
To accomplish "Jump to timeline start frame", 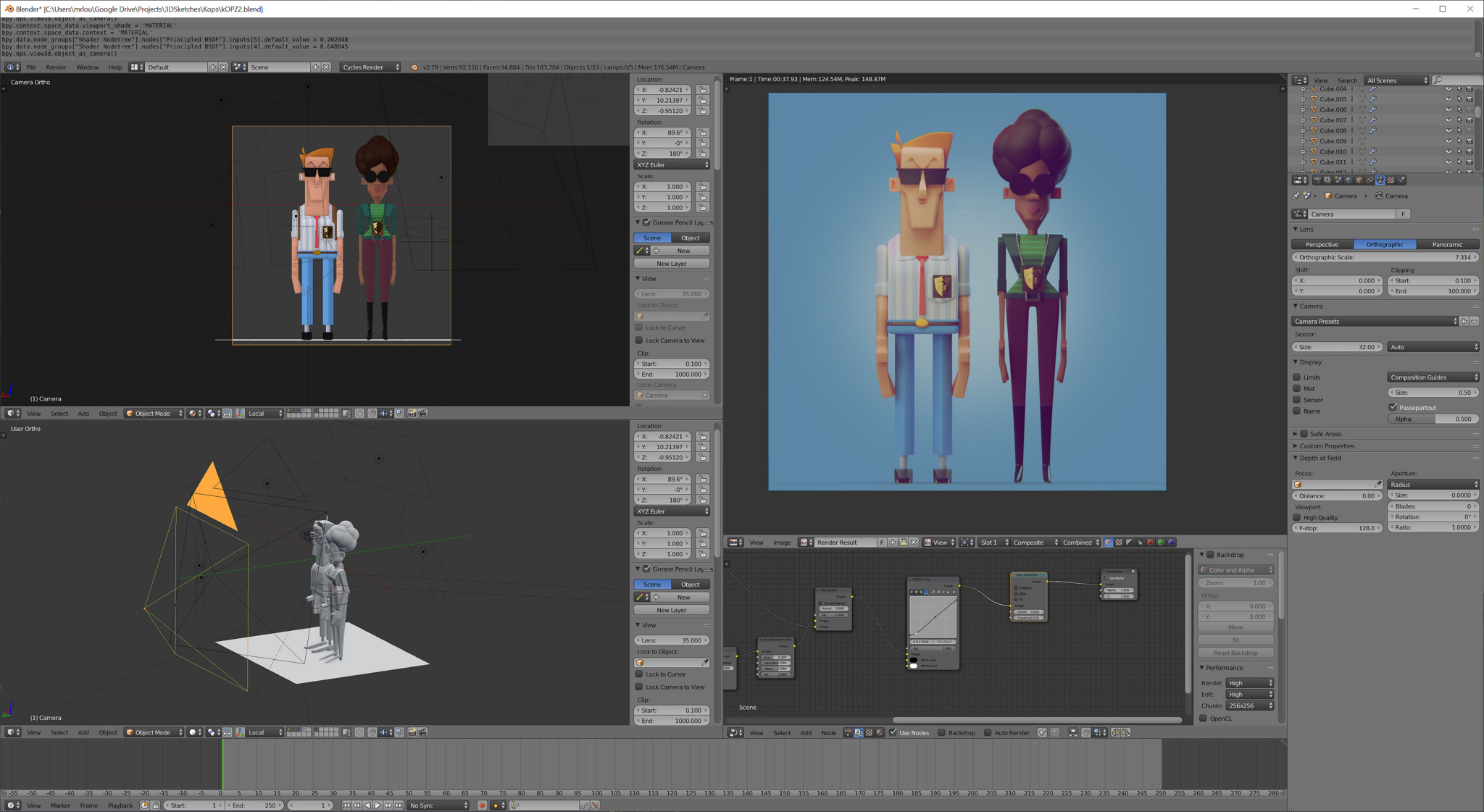I will click(x=346, y=805).
